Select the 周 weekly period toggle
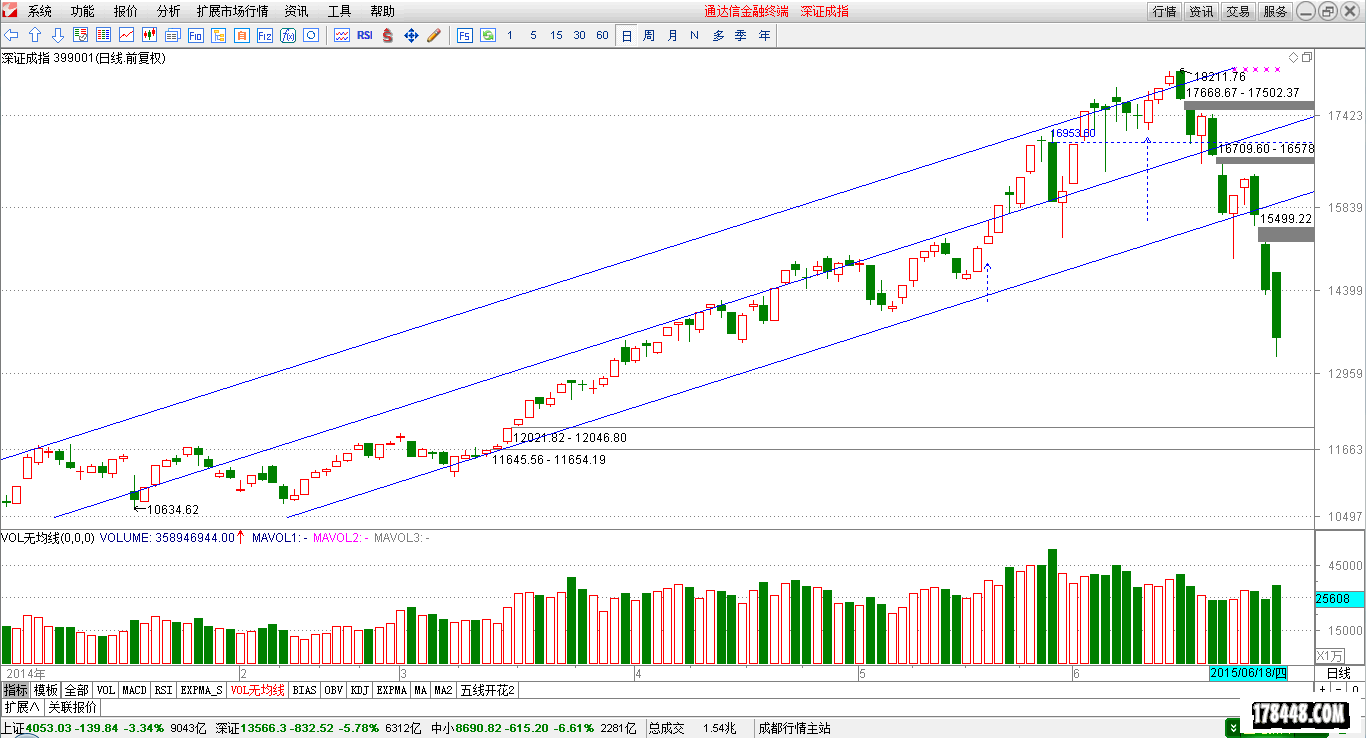The image size is (1366, 738). pyautogui.click(x=649, y=35)
